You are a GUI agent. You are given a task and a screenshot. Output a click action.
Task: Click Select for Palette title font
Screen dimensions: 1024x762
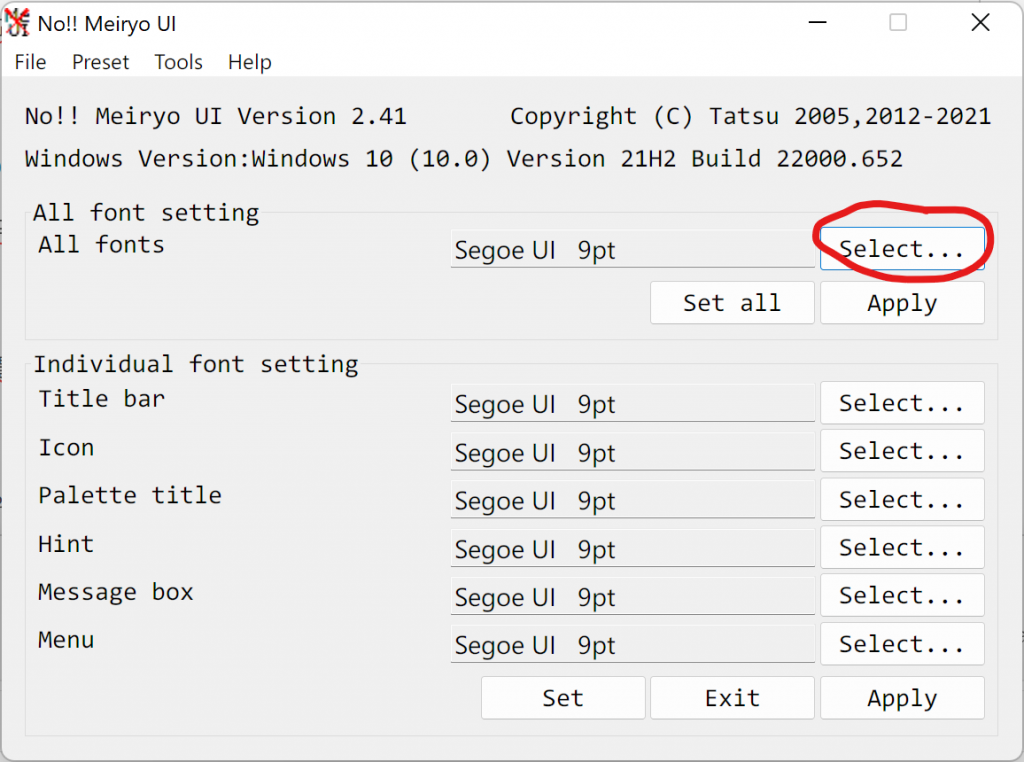point(902,500)
